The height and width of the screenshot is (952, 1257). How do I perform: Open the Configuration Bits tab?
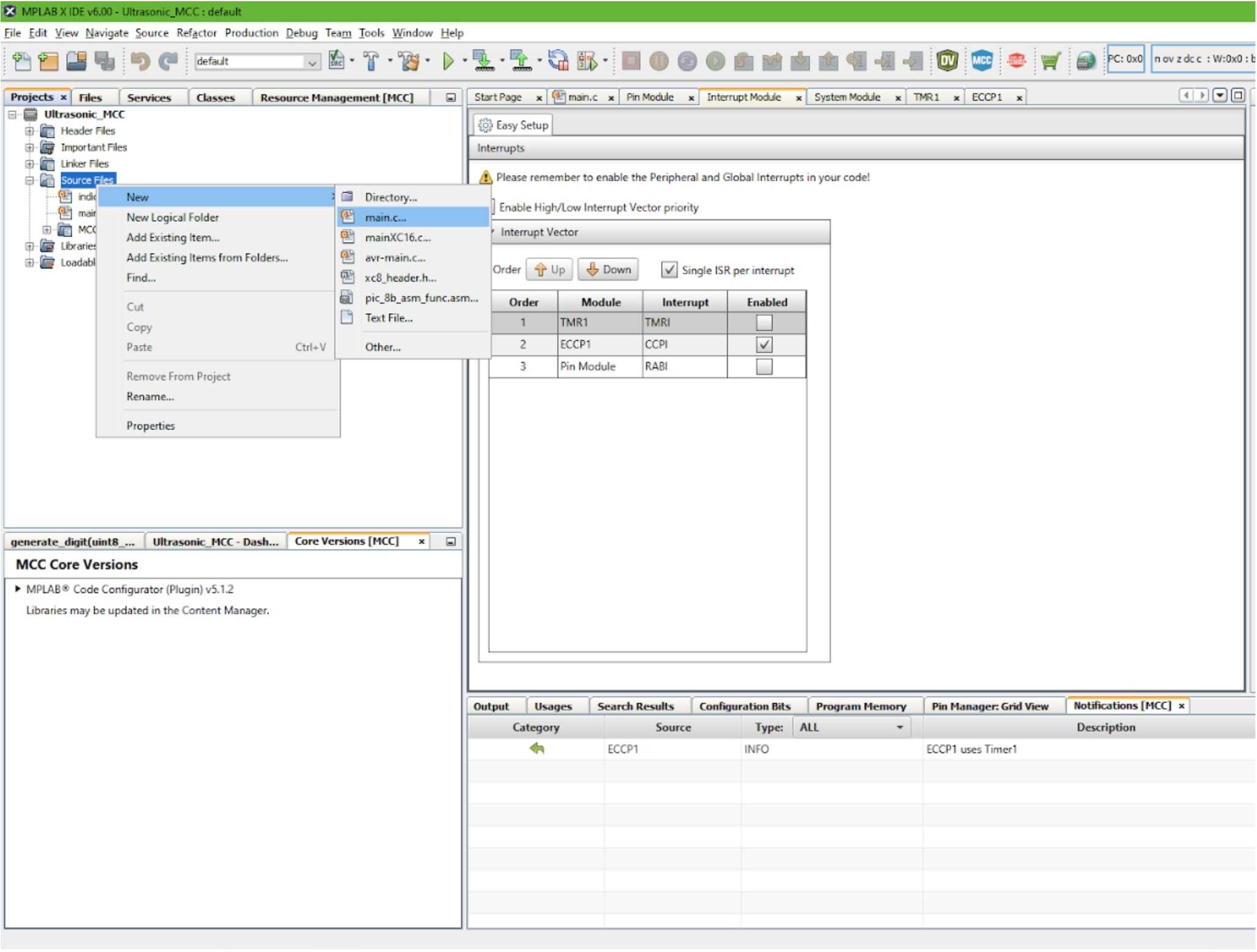coord(744,706)
